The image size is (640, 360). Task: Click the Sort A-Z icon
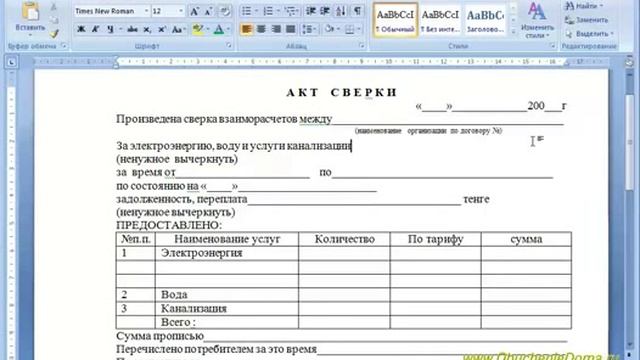tap(340, 11)
